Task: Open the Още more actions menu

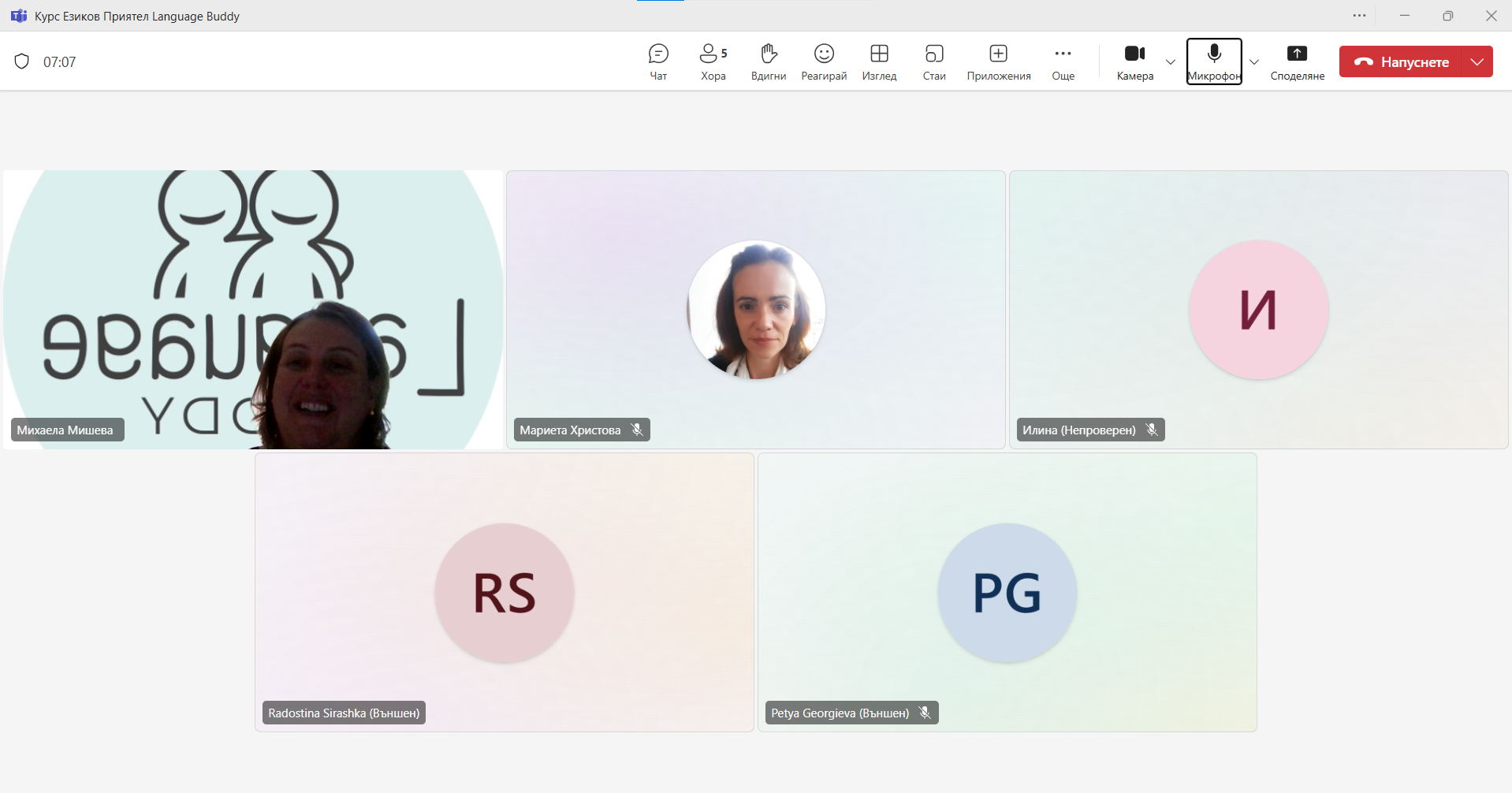Action: pyautogui.click(x=1063, y=61)
